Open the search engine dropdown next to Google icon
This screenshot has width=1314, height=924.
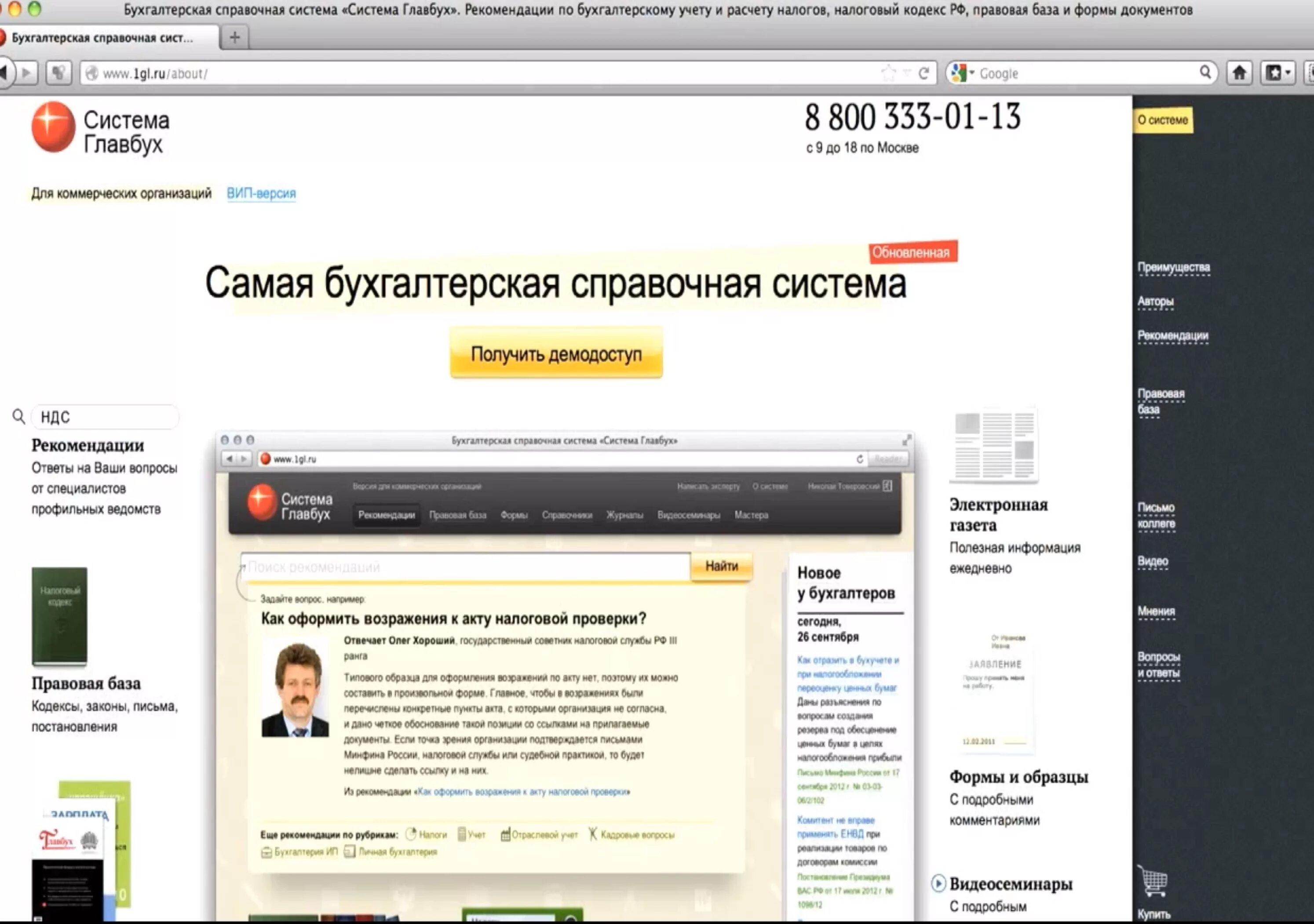[x=972, y=73]
